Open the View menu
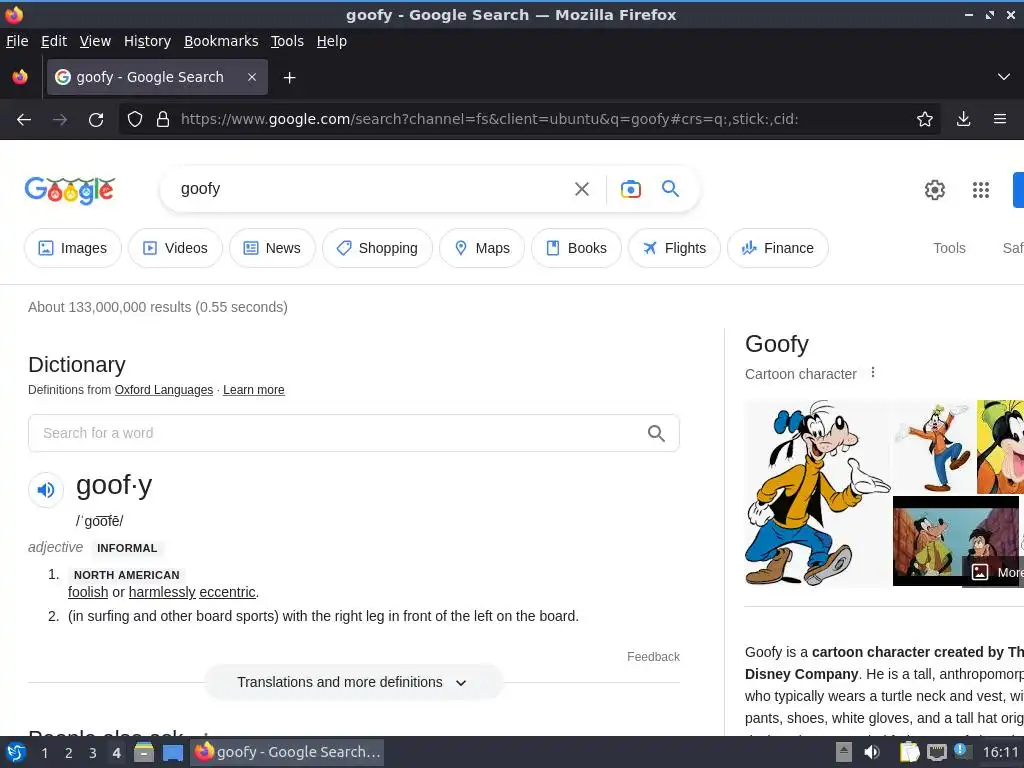This screenshot has width=1024, height=768. (95, 41)
